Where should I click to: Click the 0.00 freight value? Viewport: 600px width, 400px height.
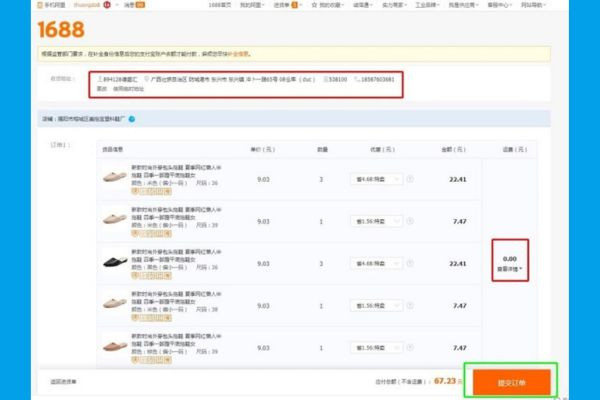tap(510, 259)
